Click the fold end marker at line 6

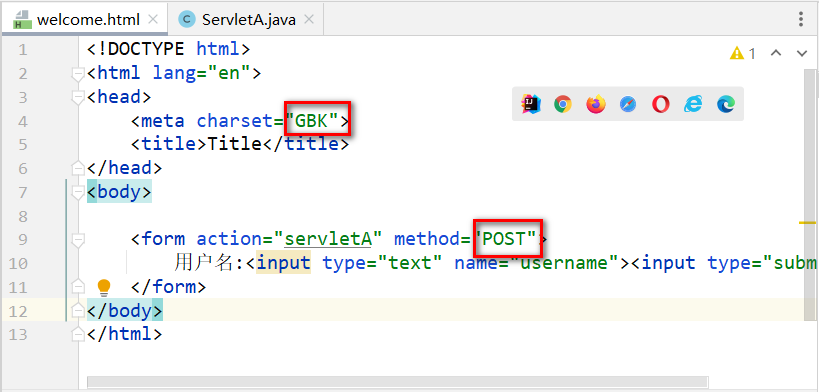point(78,168)
